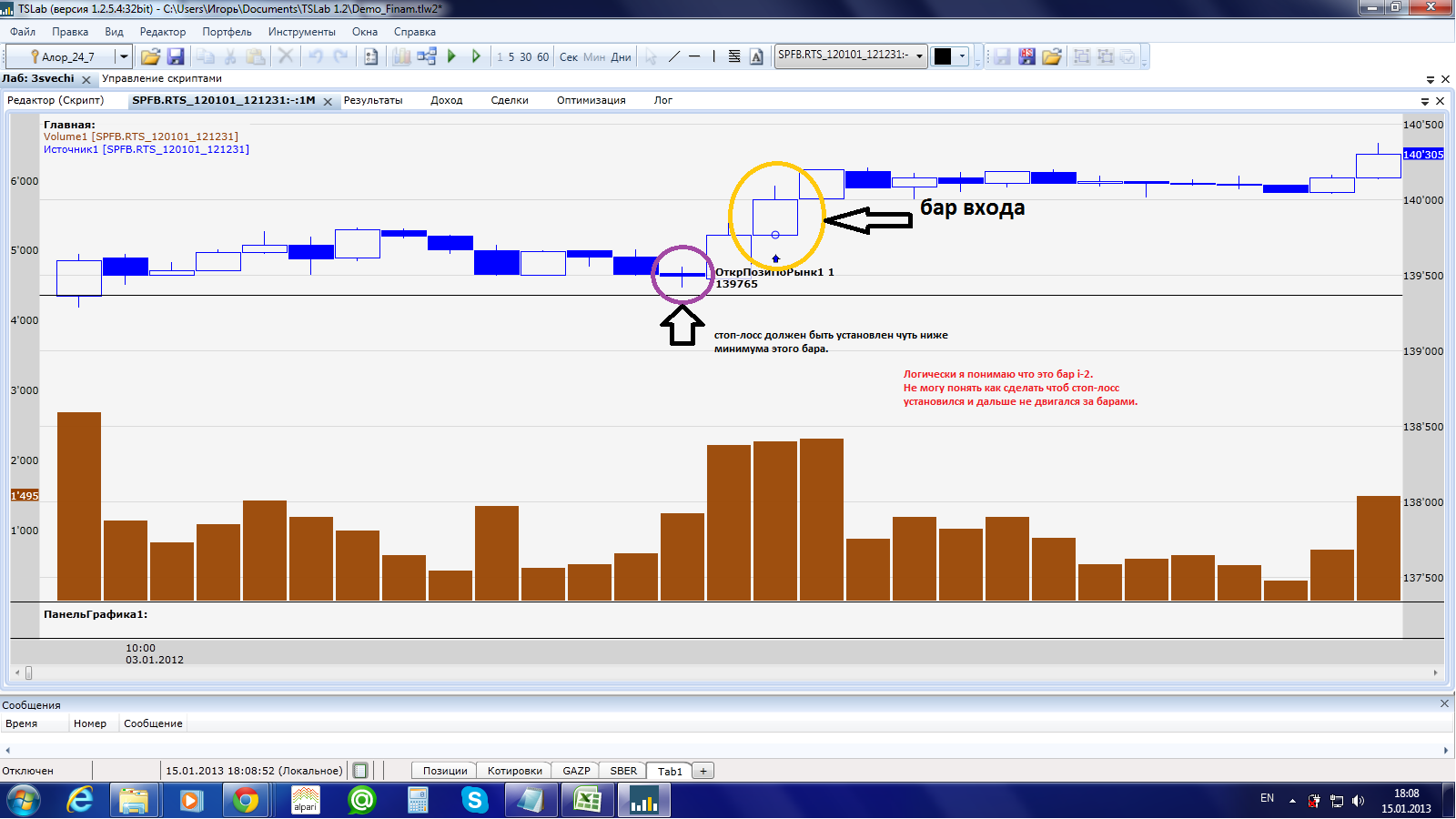This screenshot has width=1456, height=819.
Task: Switch interval units to Мин
Action: point(594,56)
